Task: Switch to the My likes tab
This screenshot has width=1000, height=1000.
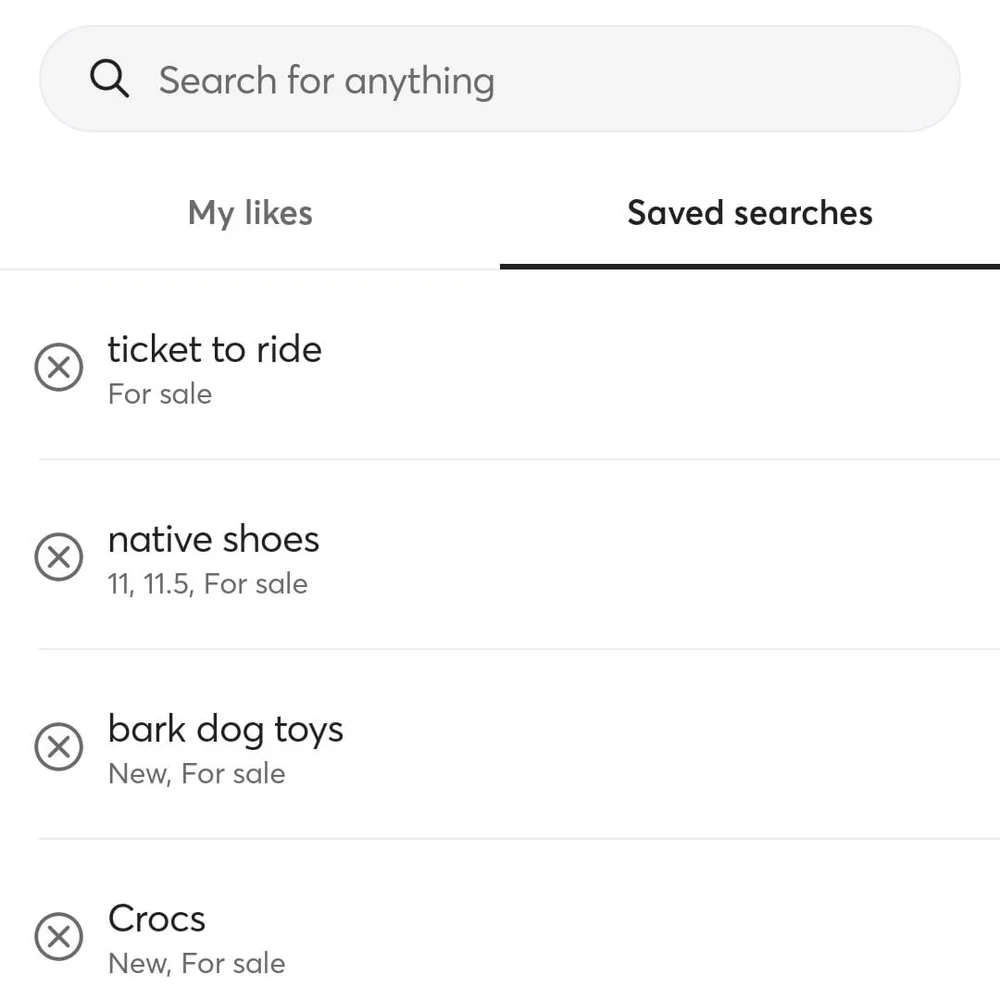Action: click(x=250, y=213)
